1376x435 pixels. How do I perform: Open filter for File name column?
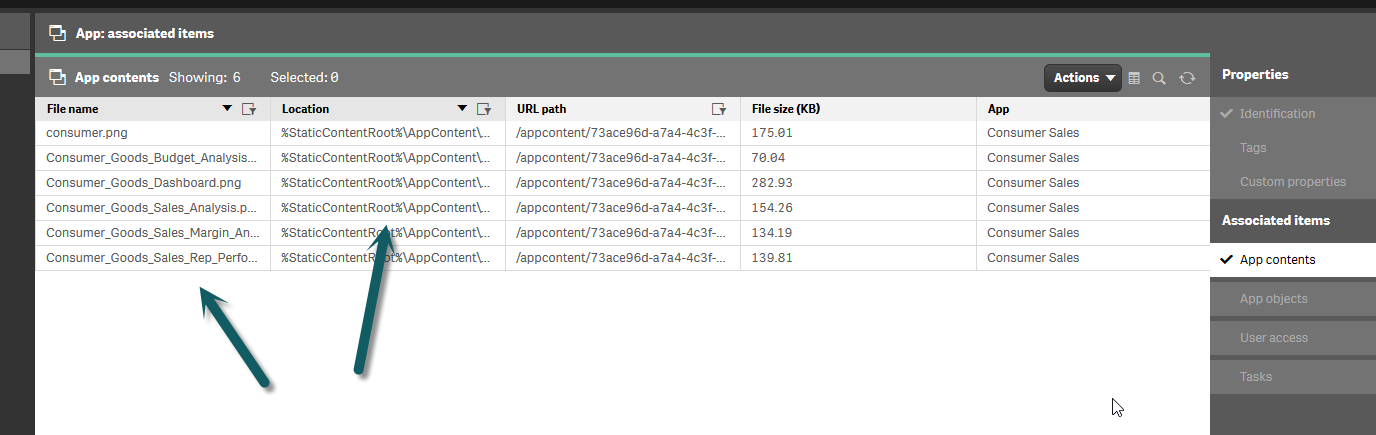[x=249, y=109]
